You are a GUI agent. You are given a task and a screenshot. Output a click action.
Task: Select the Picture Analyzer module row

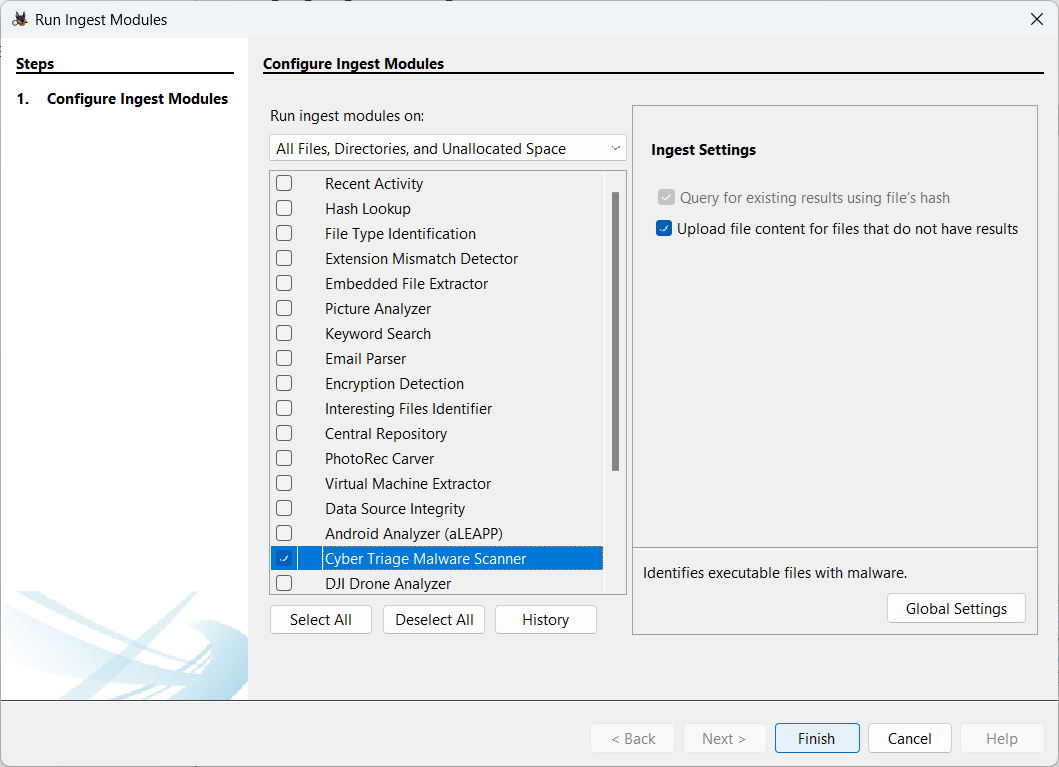[378, 308]
